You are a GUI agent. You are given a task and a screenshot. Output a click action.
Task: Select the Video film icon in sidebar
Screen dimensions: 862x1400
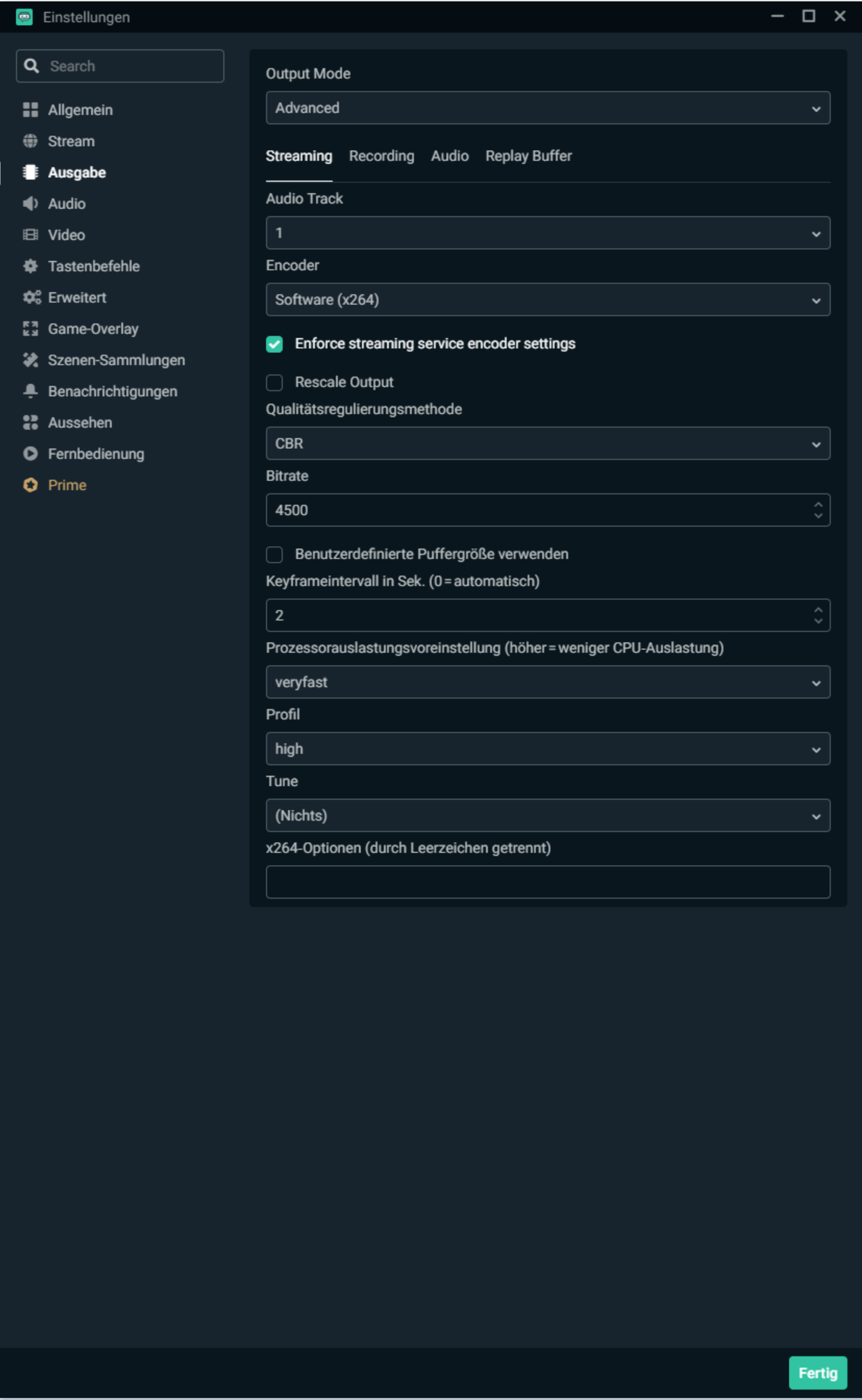31,235
